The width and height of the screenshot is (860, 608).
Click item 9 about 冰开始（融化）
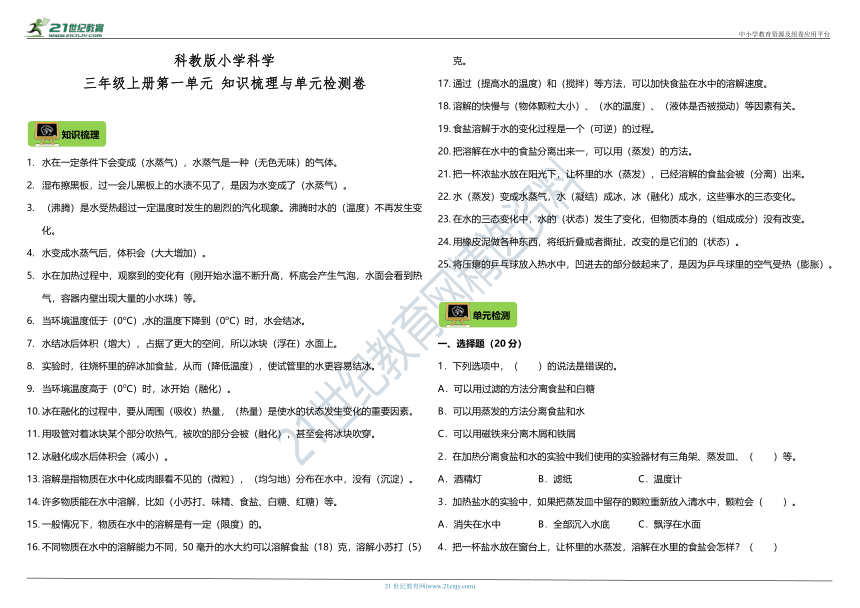coord(129,389)
